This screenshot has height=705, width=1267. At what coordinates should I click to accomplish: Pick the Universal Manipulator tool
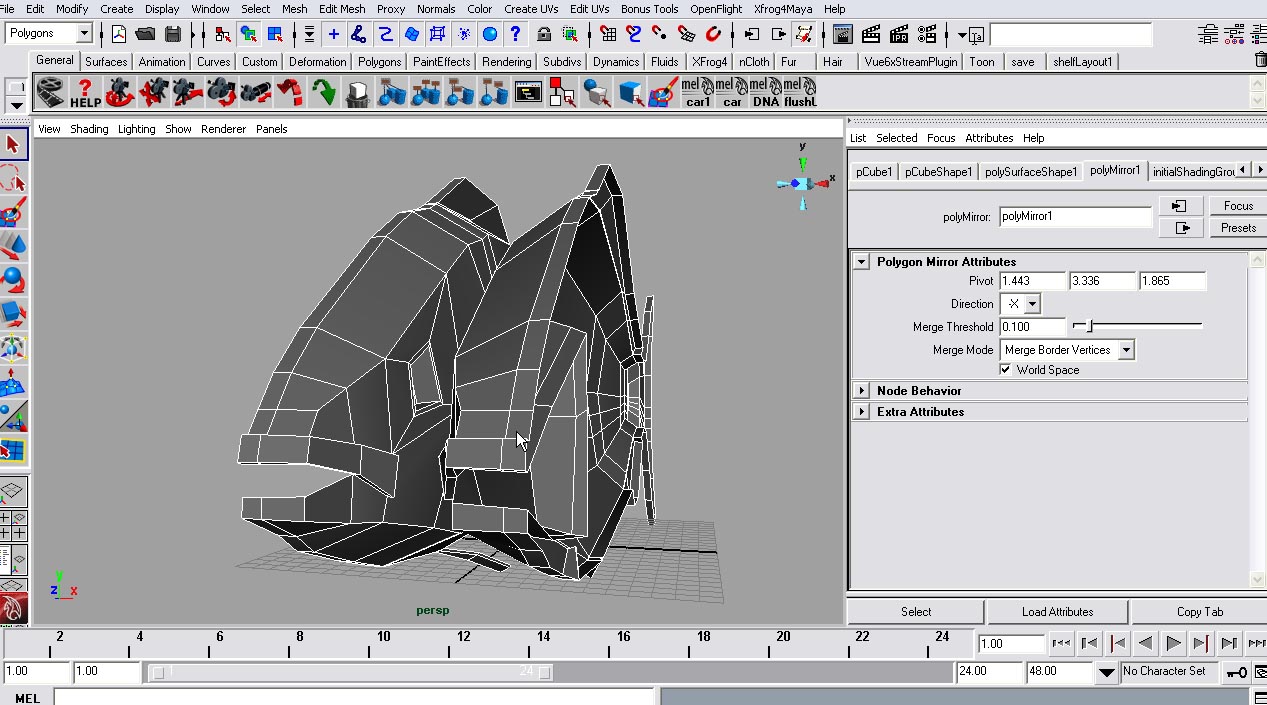click(x=13, y=349)
